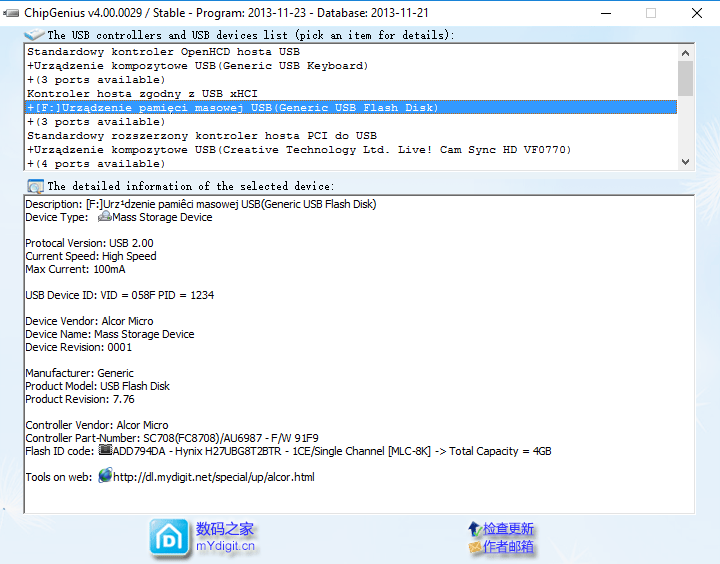Click the Controller Part-Number SC708 line
The width and height of the screenshot is (720, 564).
pyautogui.click(x=172, y=438)
